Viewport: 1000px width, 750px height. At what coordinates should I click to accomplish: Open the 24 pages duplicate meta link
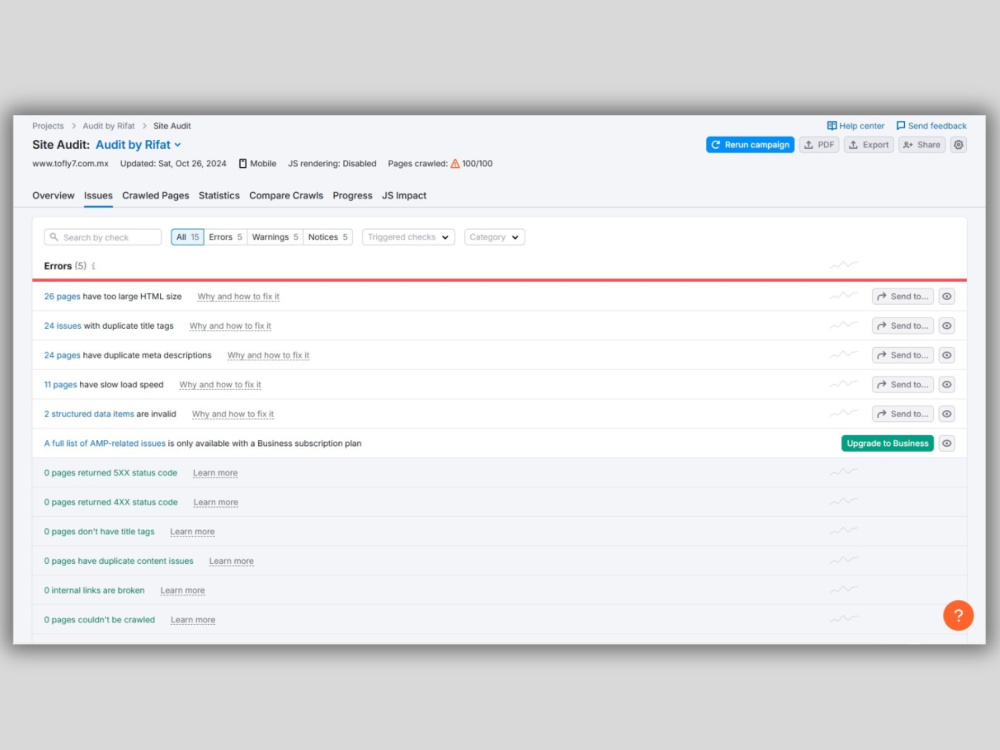tap(62, 355)
